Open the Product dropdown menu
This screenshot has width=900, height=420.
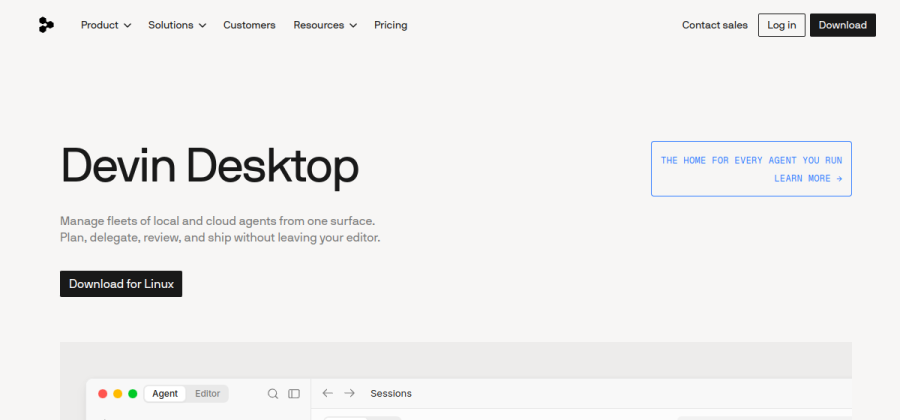coord(106,25)
